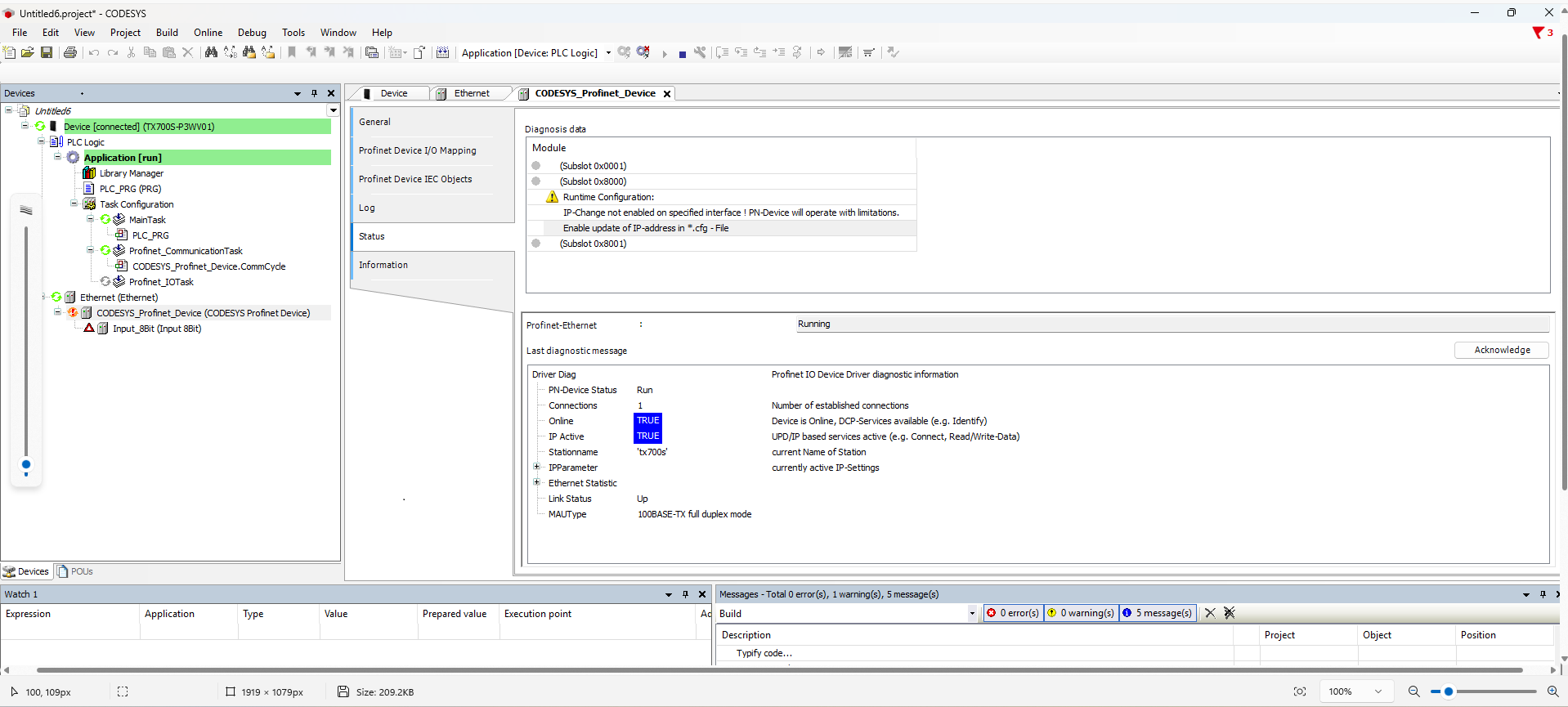Collapse the Task Configuration tree node

(x=74, y=204)
